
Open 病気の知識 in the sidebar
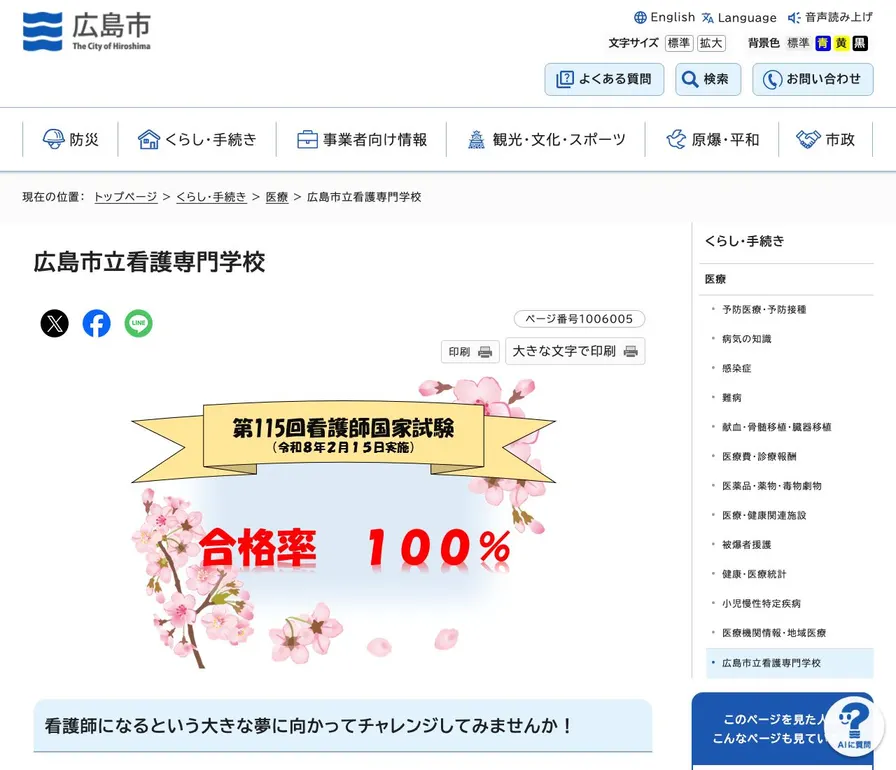click(746, 339)
